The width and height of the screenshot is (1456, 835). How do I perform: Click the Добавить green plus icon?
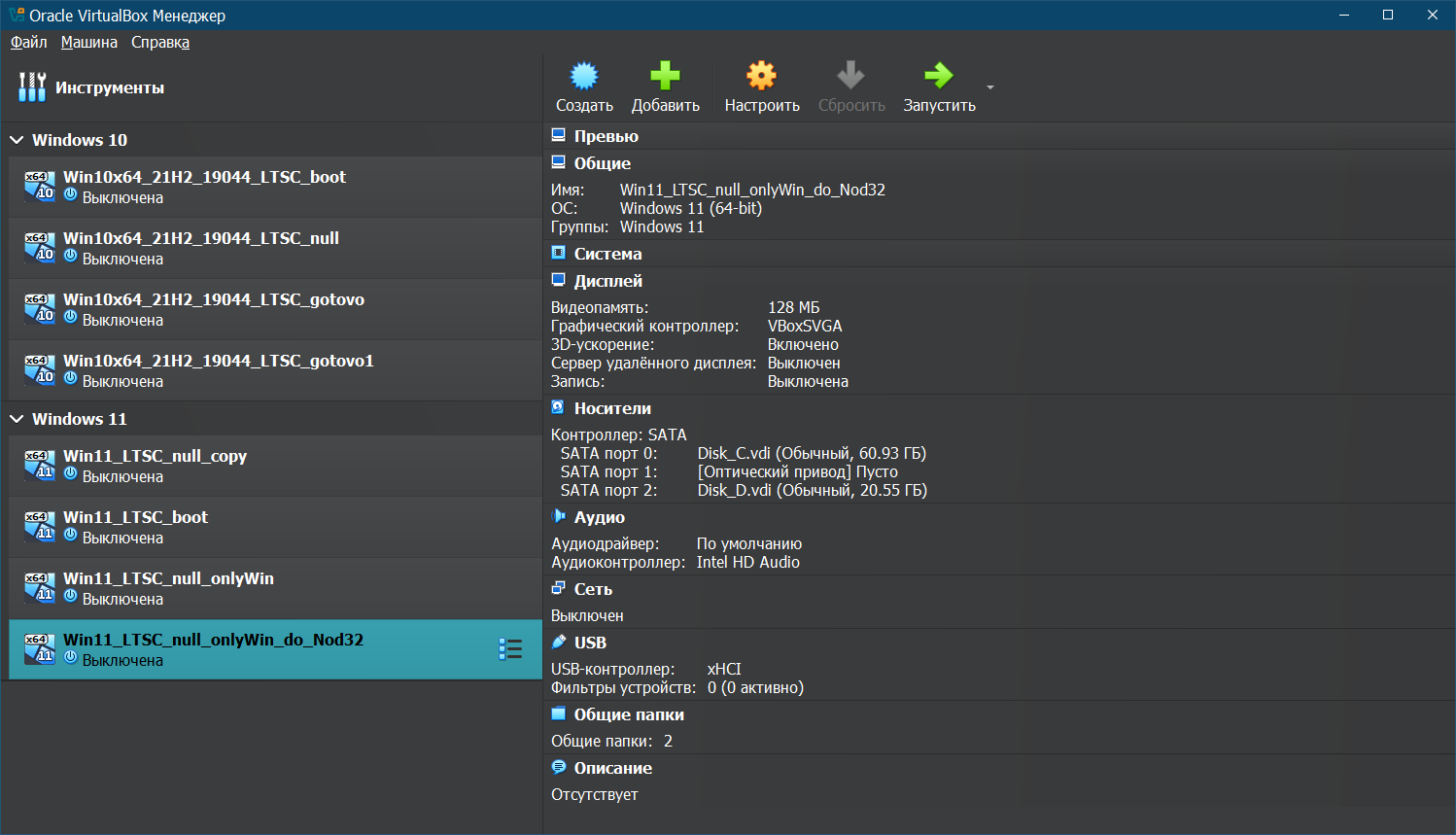pyautogui.click(x=665, y=76)
